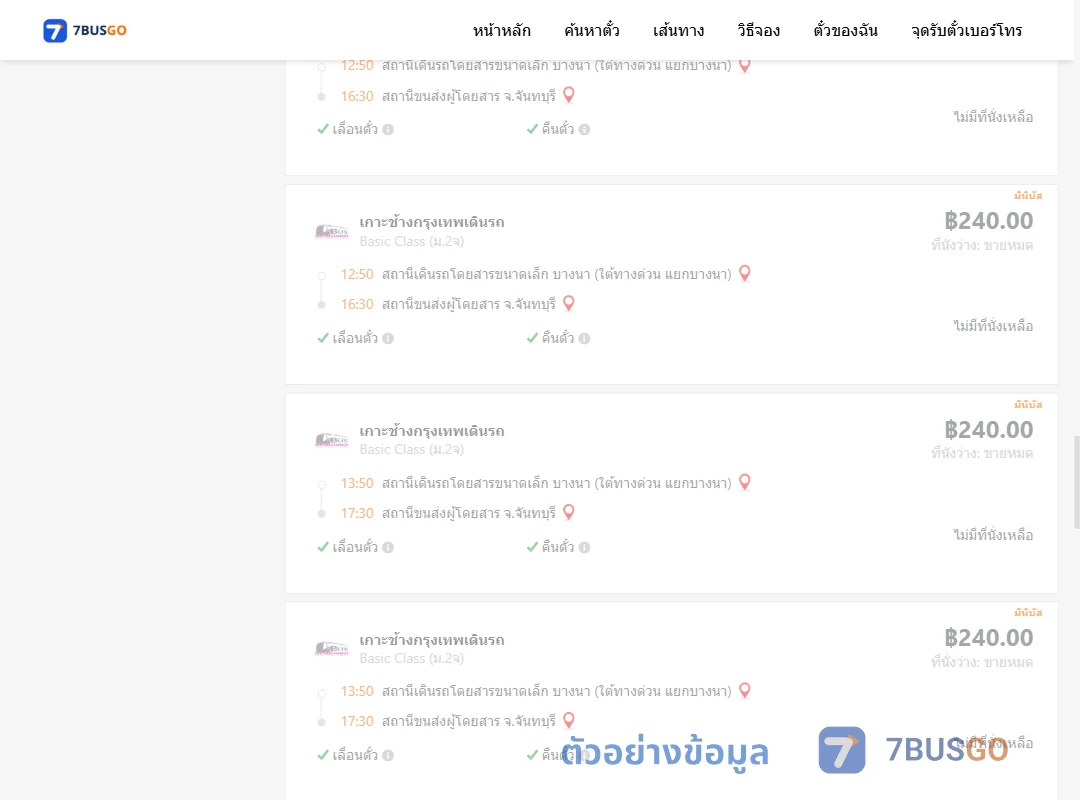This screenshot has width=1080, height=800.
Task: Click the เลื่อนตั๋ว info icon in the first 13:50 card
Action: click(x=388, y=547)
